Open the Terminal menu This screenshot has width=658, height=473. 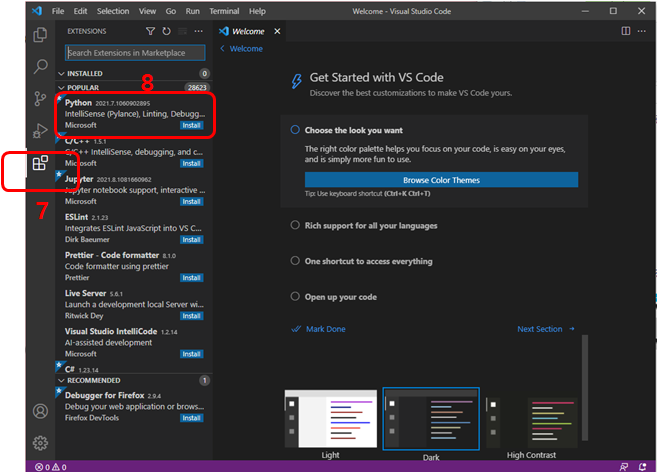[x=224, y=11]
